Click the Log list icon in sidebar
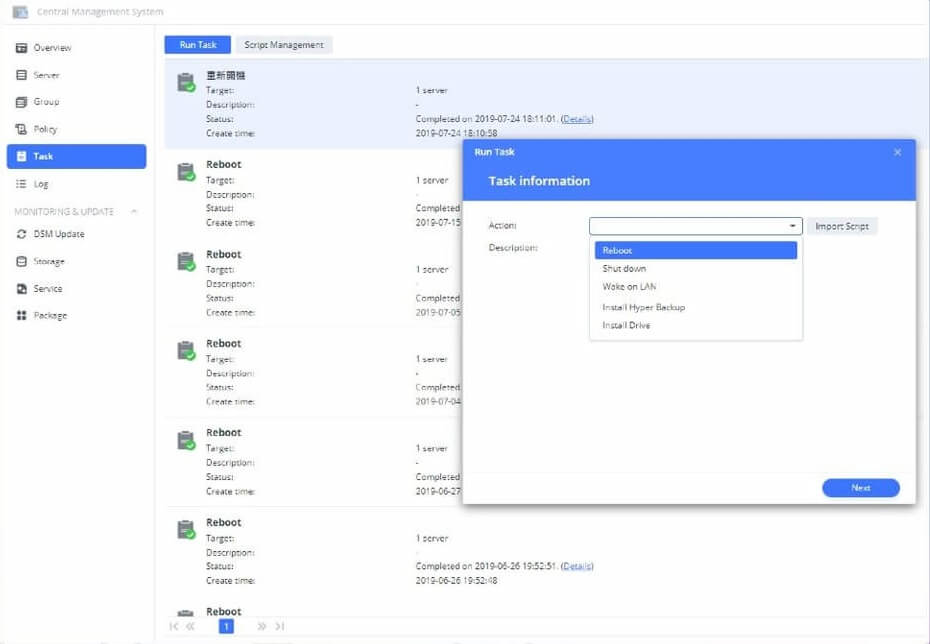Screen dimensions: 930x644 (x=21, y=184)
